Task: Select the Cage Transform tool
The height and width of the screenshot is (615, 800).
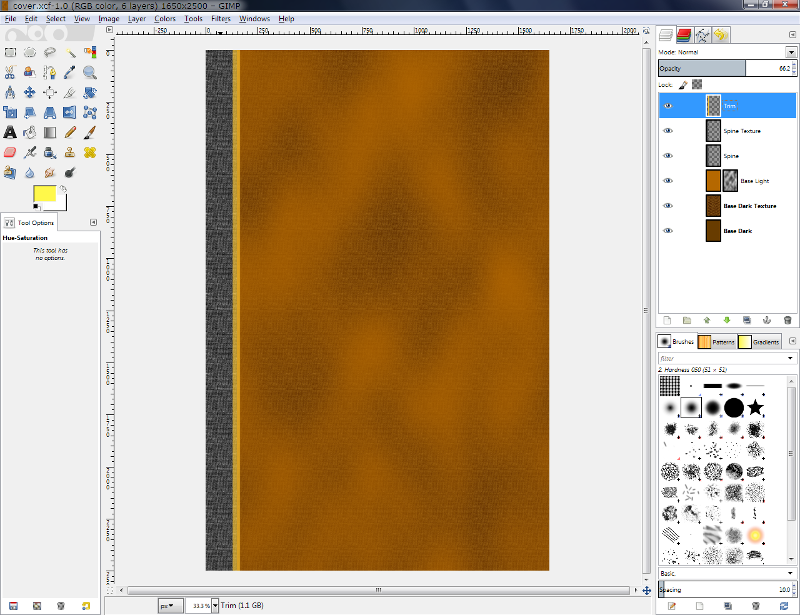Action: pos(90,112)
